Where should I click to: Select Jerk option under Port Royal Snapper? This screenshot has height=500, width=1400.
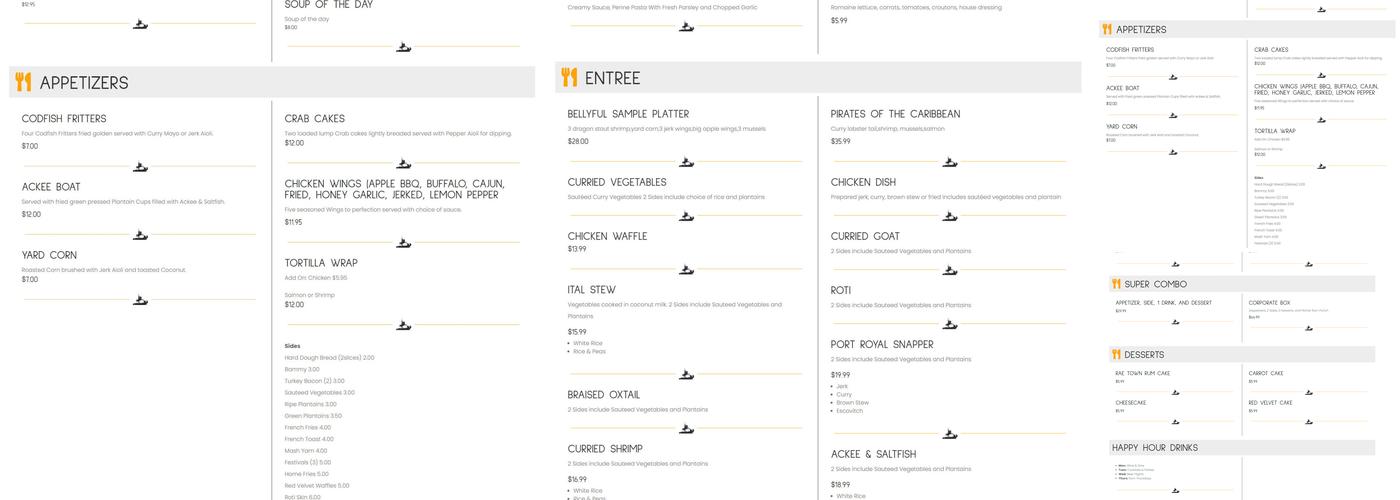click(842, 386)
